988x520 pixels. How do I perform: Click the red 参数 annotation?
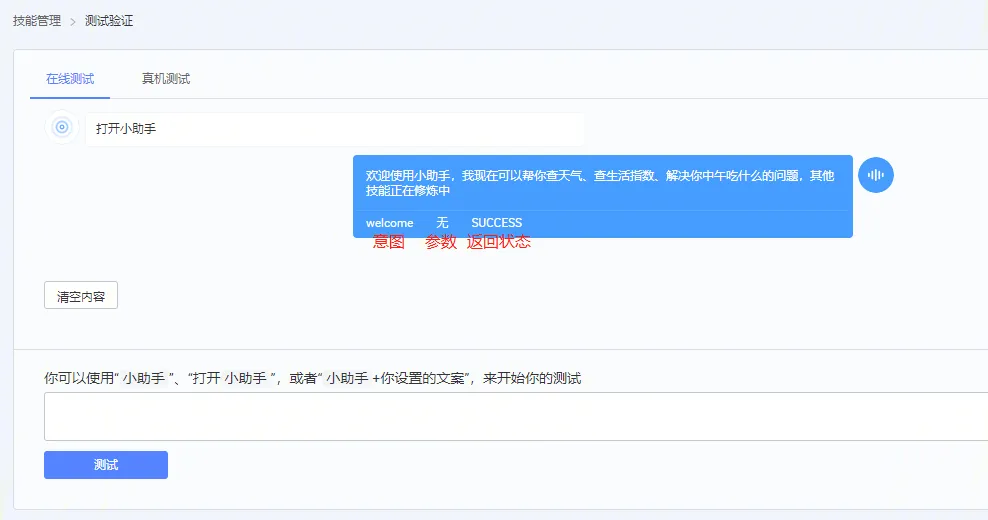coord(440,242)
